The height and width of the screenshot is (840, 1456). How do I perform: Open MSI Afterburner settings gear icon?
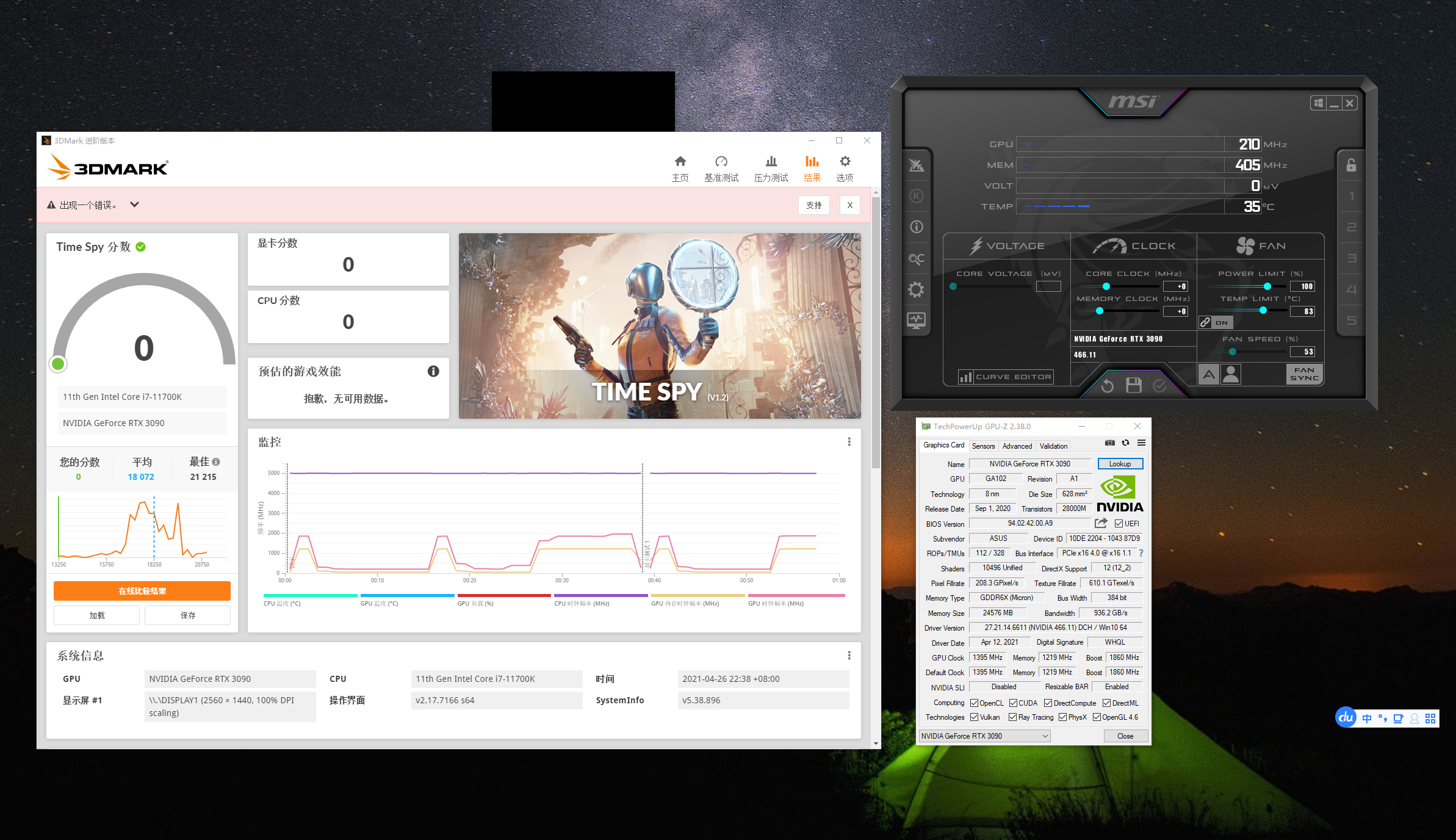click(916, 289)
